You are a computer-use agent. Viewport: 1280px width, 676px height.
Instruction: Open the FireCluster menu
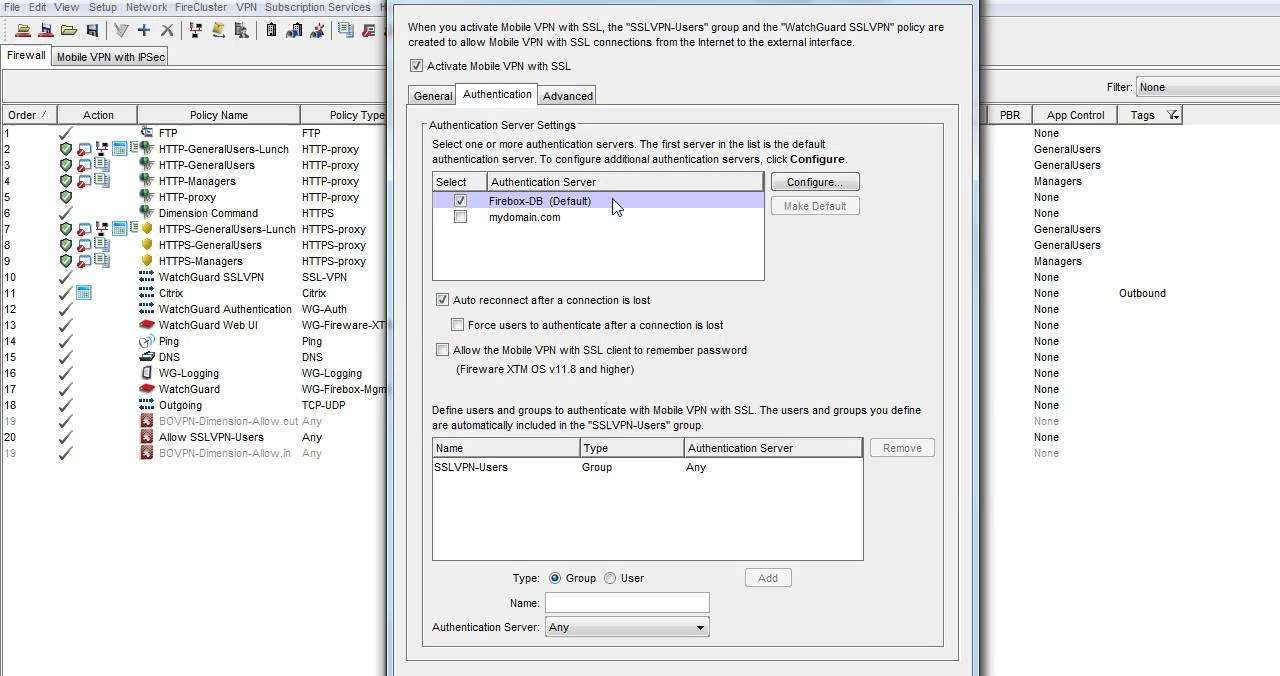click(x=201, y=7)
